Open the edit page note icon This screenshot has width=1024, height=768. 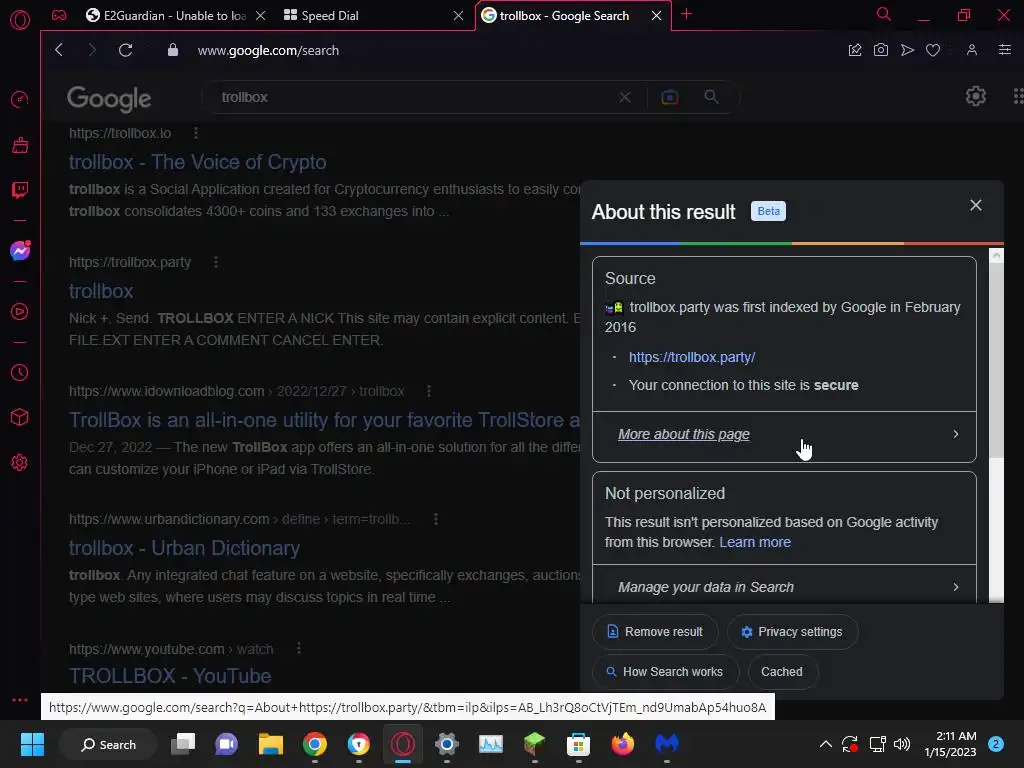[x=855, y=50]
